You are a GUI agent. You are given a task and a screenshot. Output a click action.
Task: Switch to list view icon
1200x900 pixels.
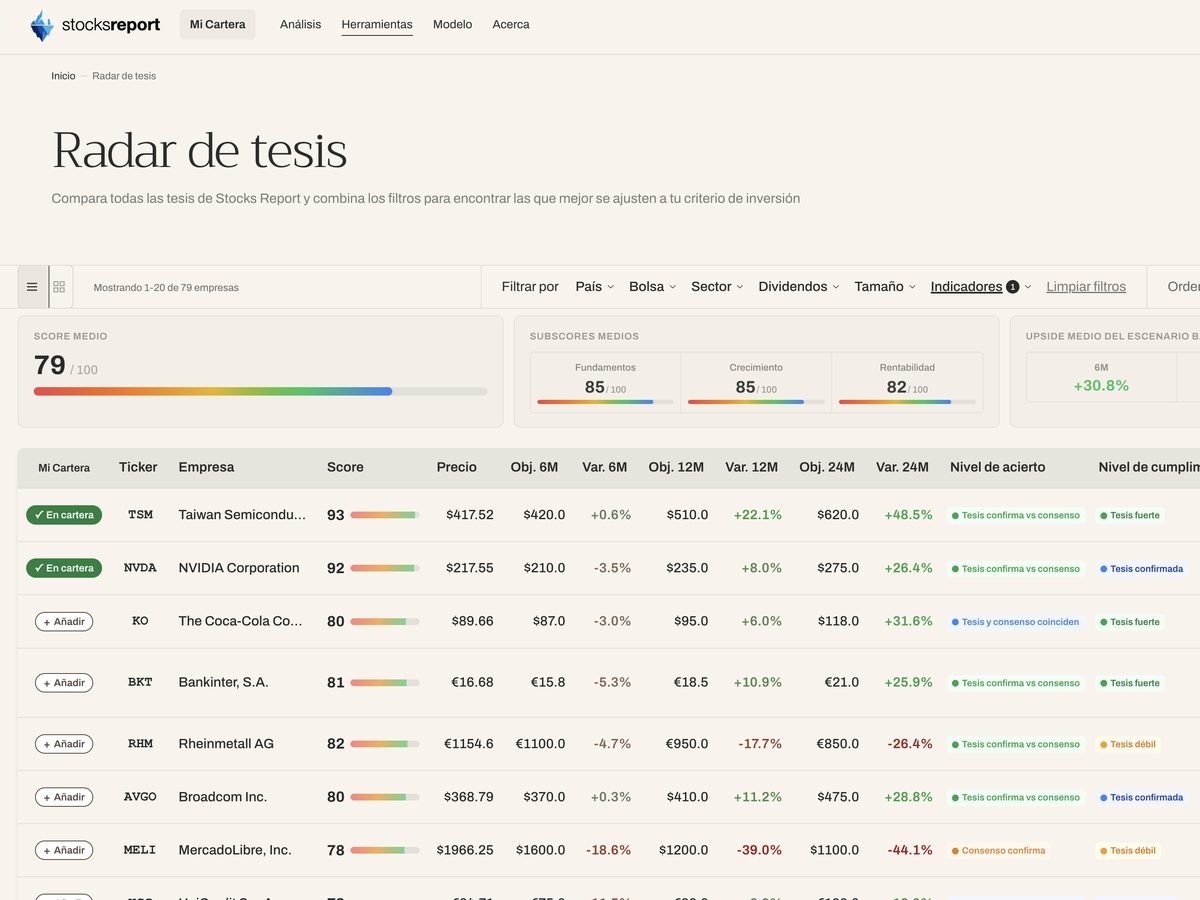[x=32, y=287]
